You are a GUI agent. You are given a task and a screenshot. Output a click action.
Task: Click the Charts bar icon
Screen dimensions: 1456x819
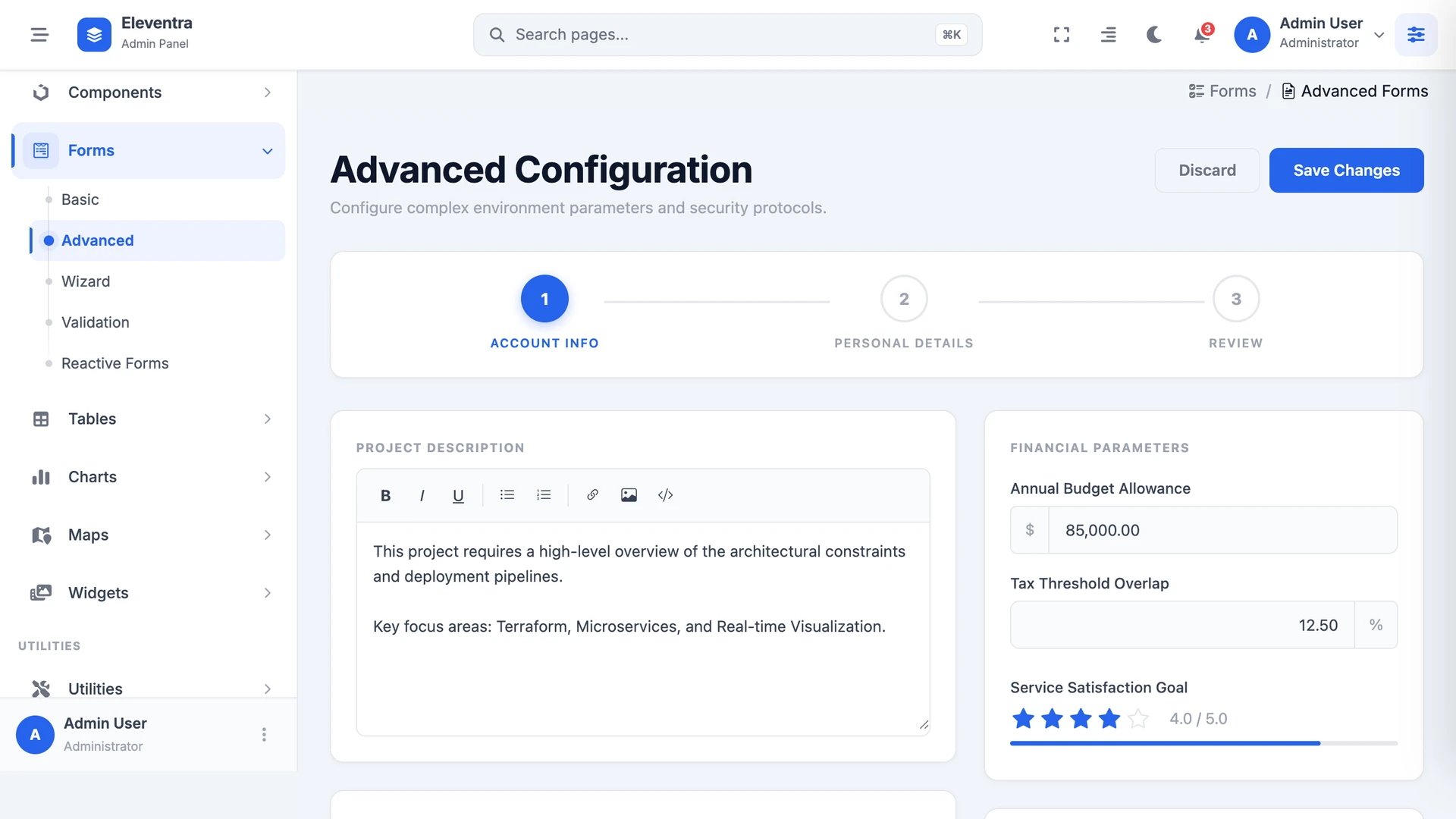pos(41,477)
